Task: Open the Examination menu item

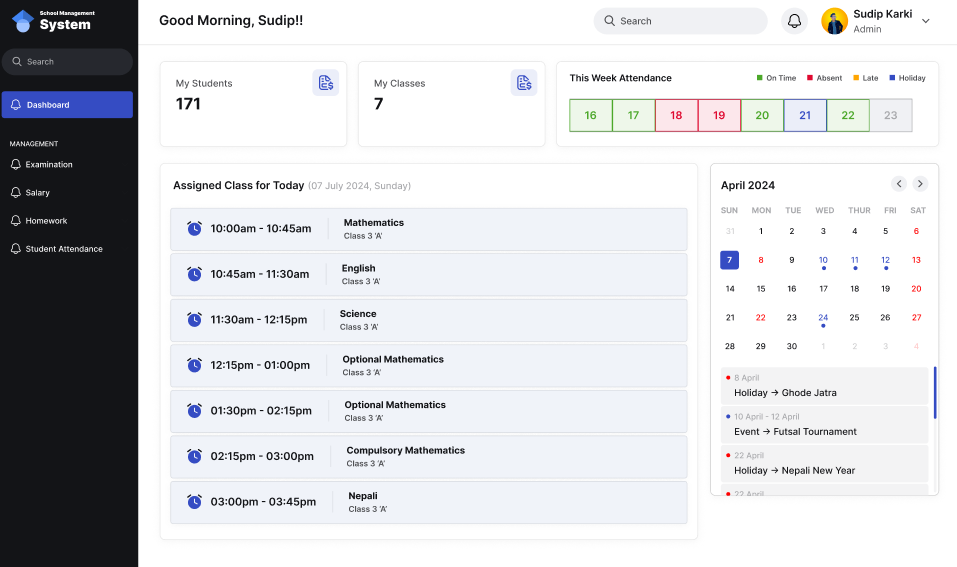Action: [49, 165]
